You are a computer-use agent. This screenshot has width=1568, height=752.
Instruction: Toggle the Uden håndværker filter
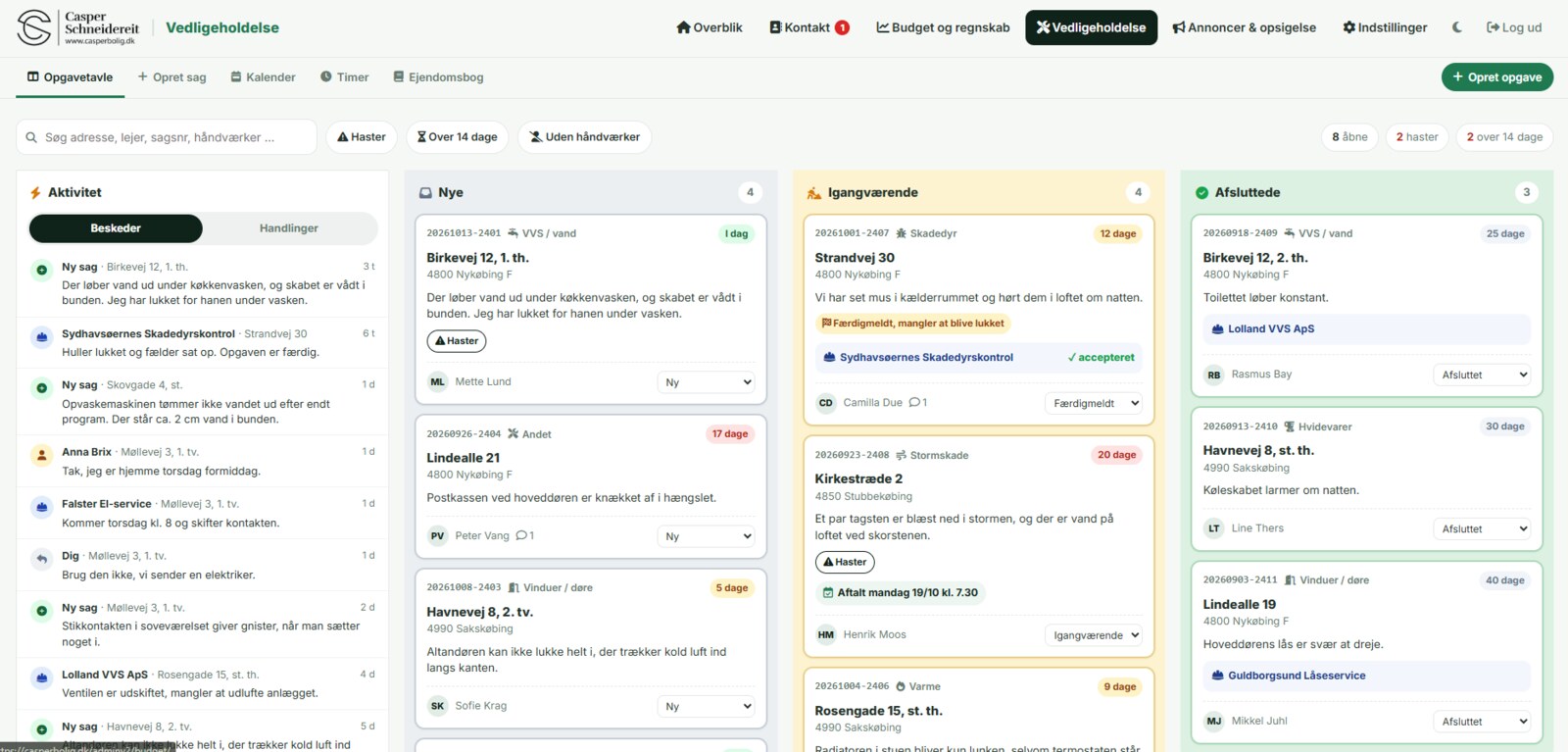tap(585, 137)
